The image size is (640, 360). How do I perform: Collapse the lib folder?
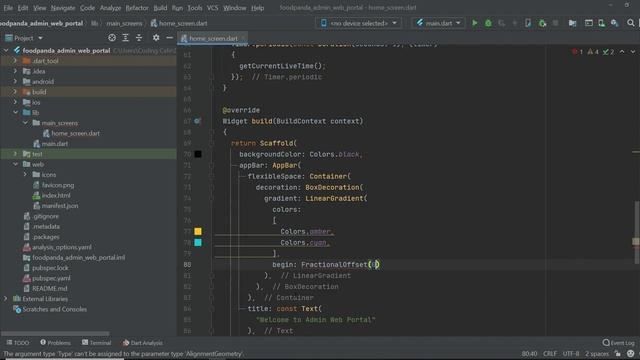[15, 113]
